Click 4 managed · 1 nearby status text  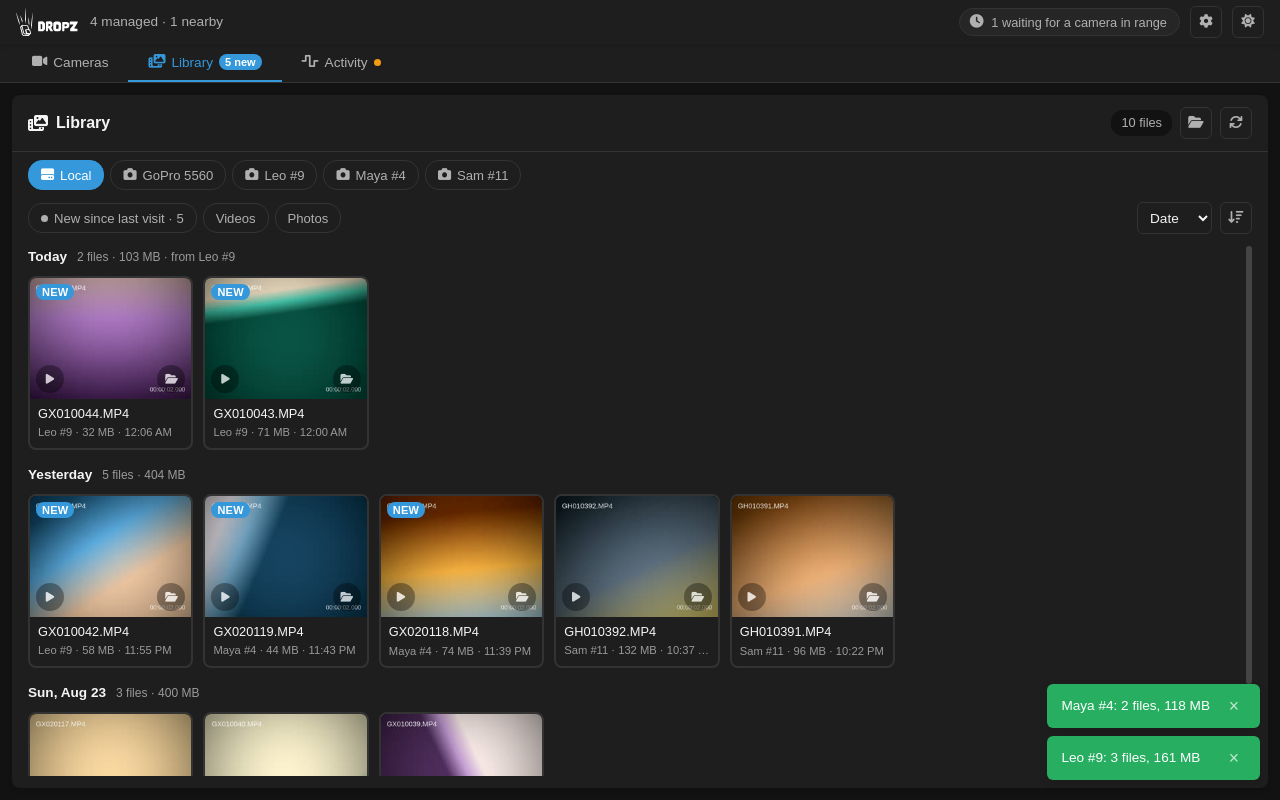[156, 22]
